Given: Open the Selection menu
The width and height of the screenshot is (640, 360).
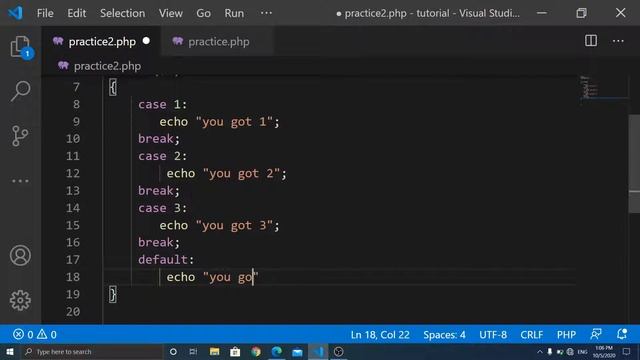Looking at the screenshot, I should click(122, 13).
